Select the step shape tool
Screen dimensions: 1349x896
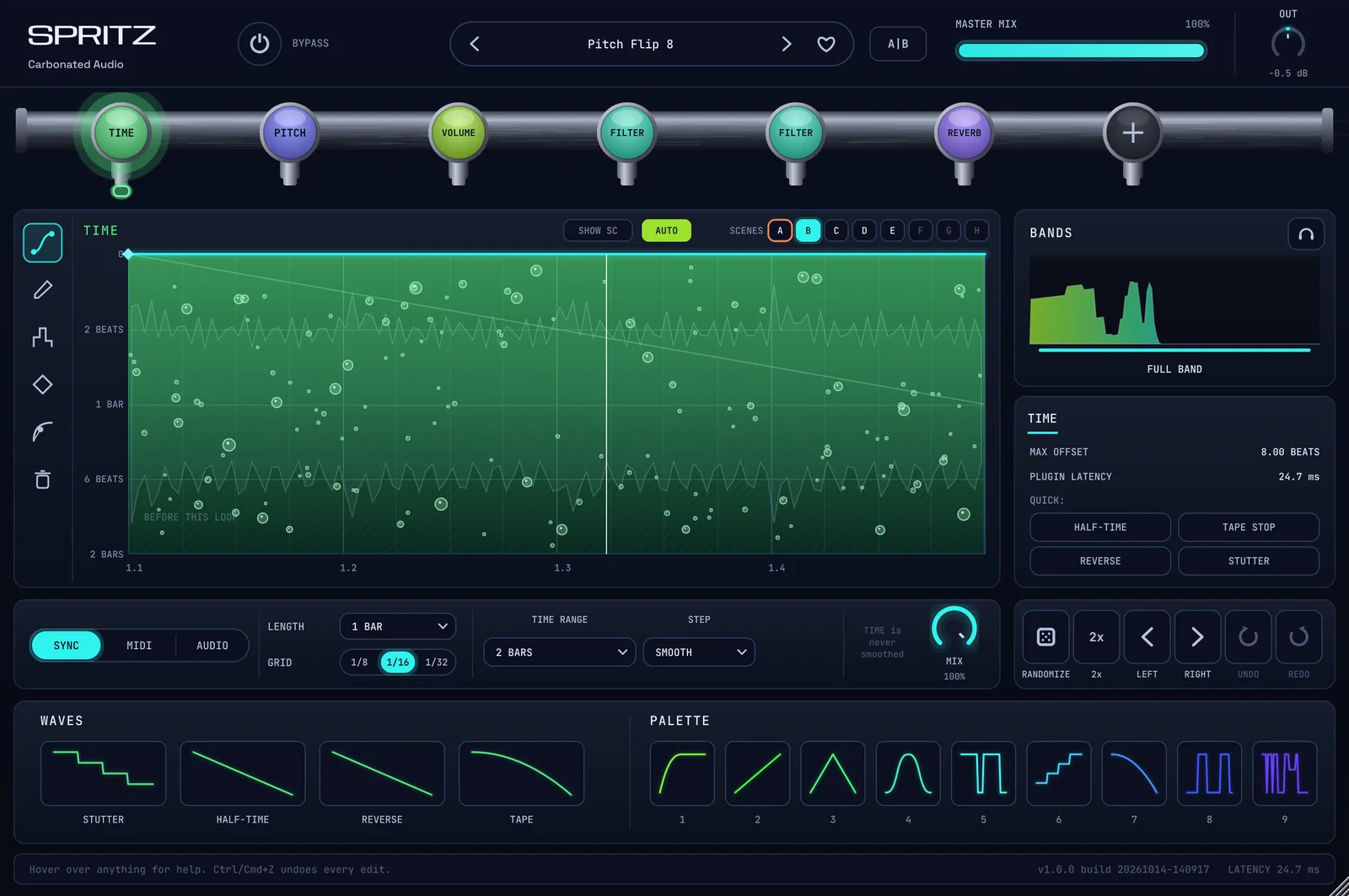click(43, 337)
